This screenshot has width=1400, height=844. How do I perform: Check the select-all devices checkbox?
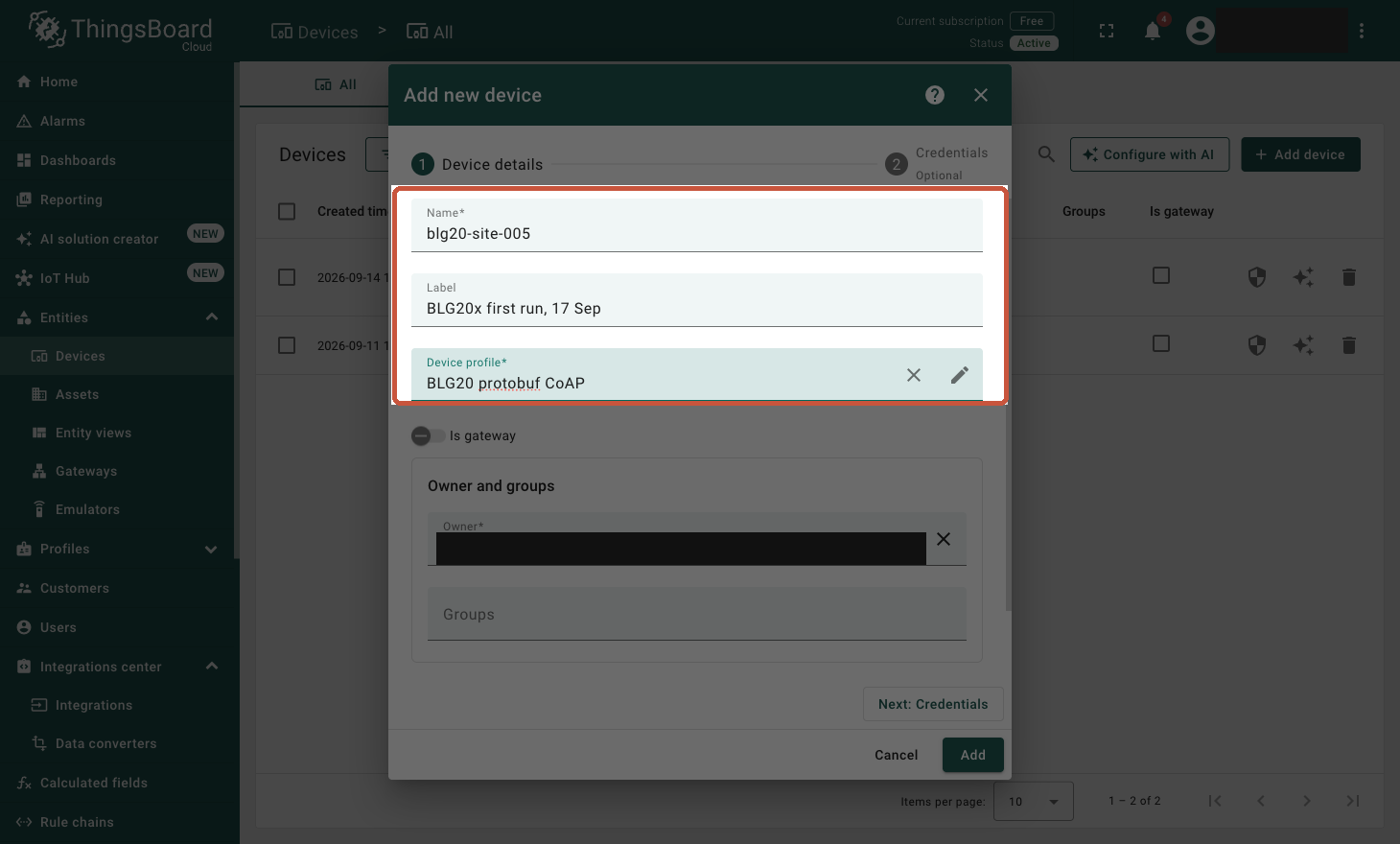tap(287, 211)
